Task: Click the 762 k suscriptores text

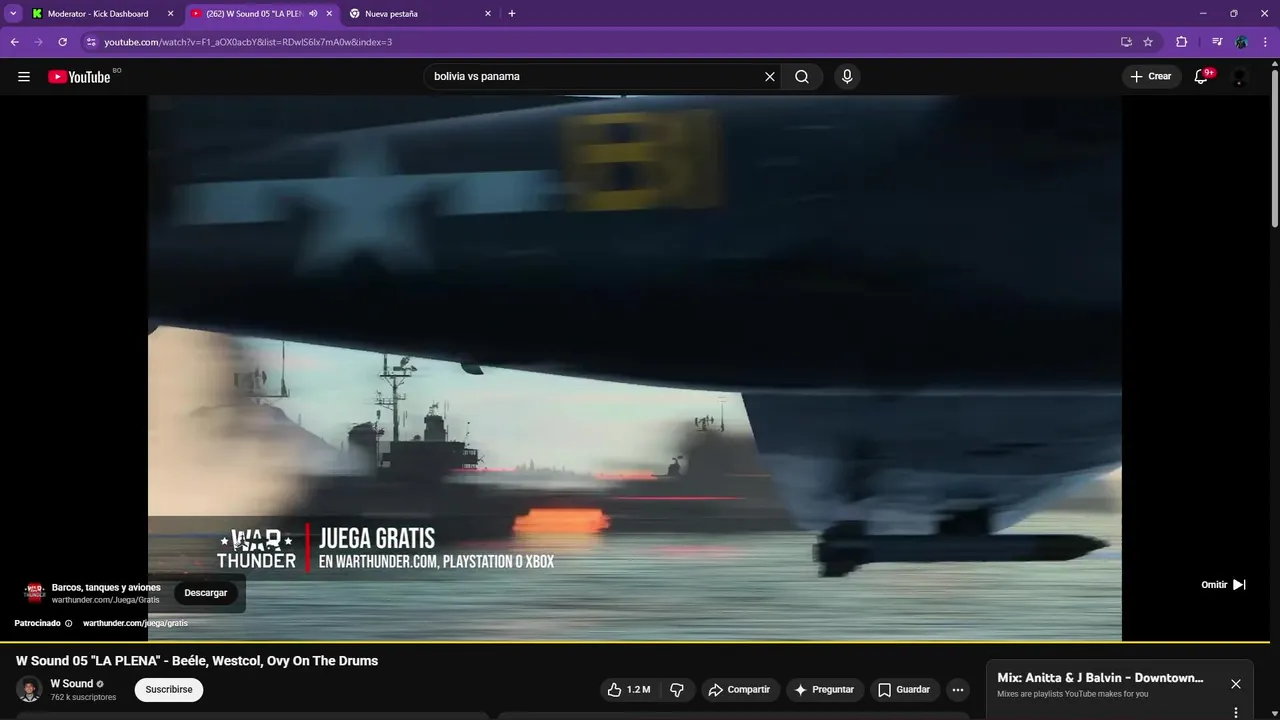Action: (x=83, y=697)
